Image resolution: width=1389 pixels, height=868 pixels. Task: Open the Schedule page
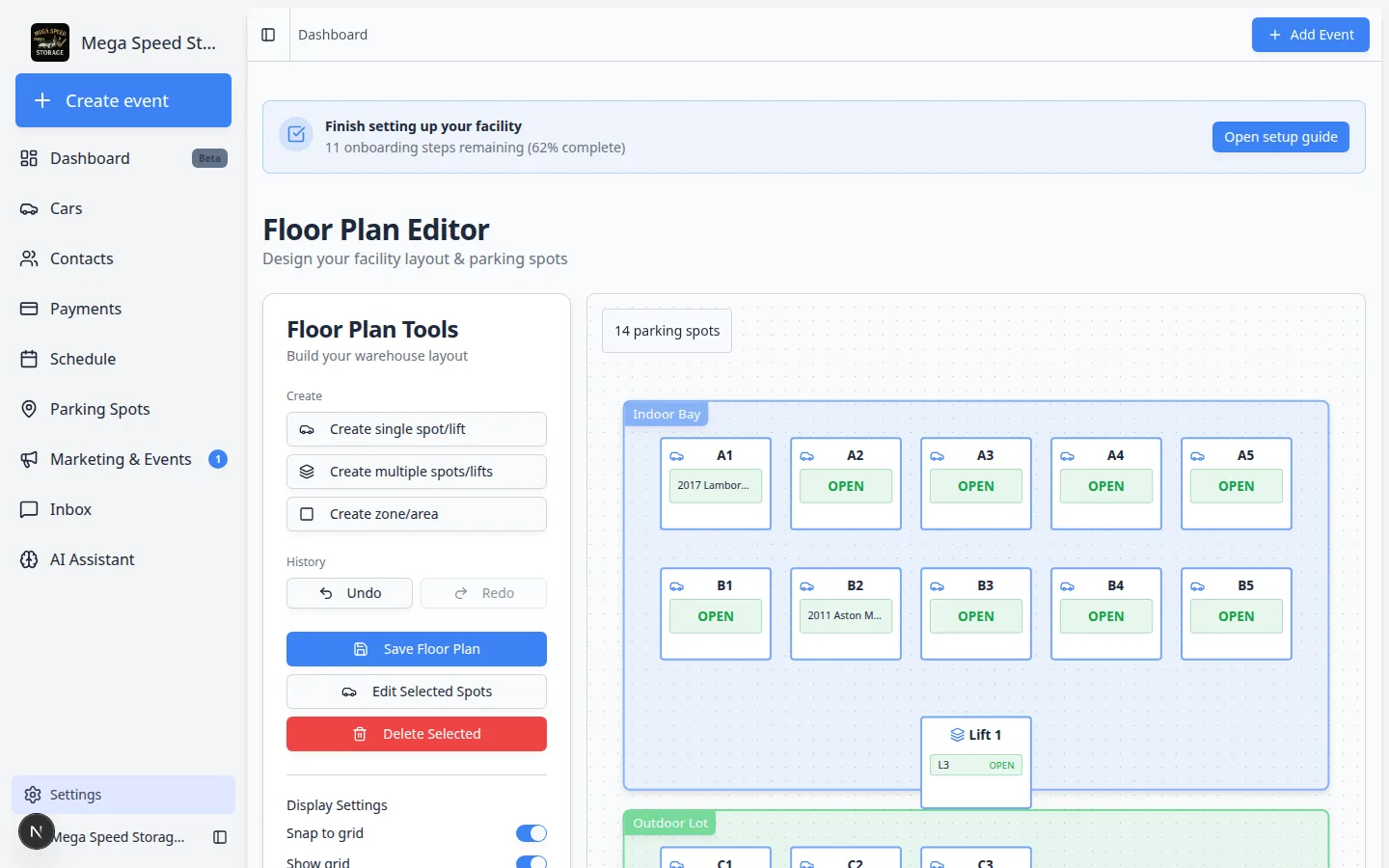123,359
